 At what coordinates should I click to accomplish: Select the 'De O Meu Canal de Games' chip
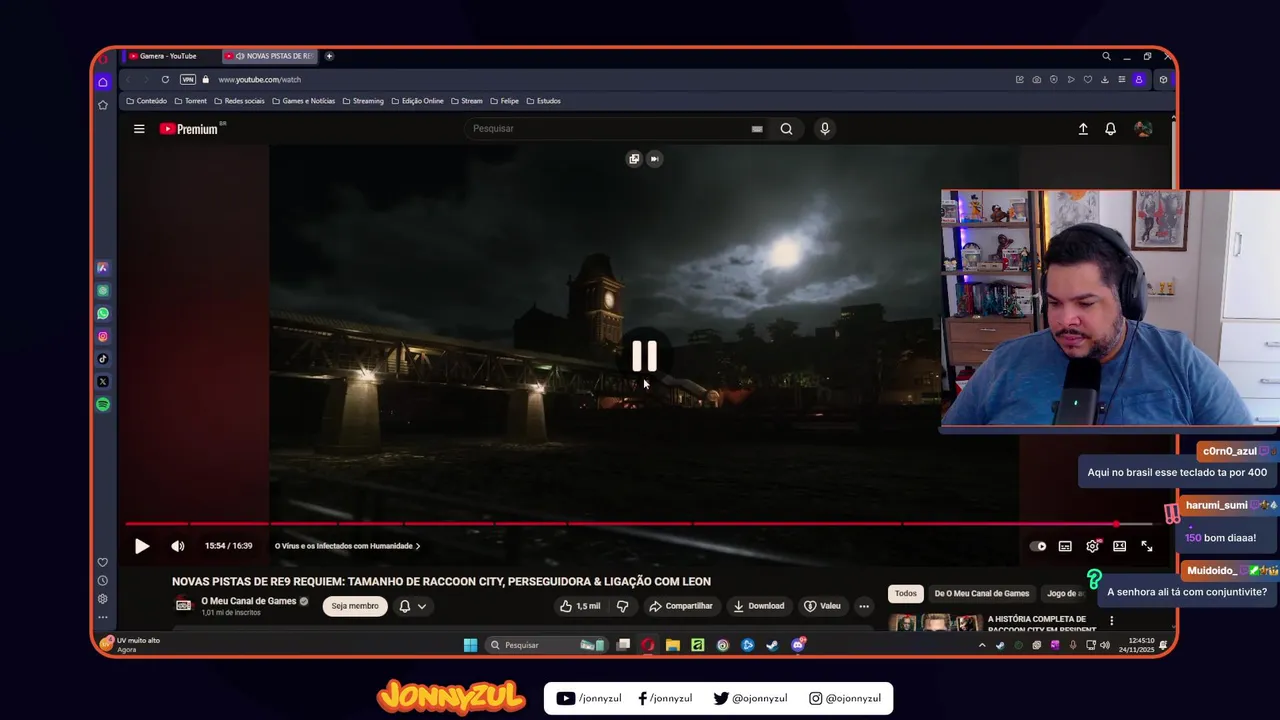[981, 593]
